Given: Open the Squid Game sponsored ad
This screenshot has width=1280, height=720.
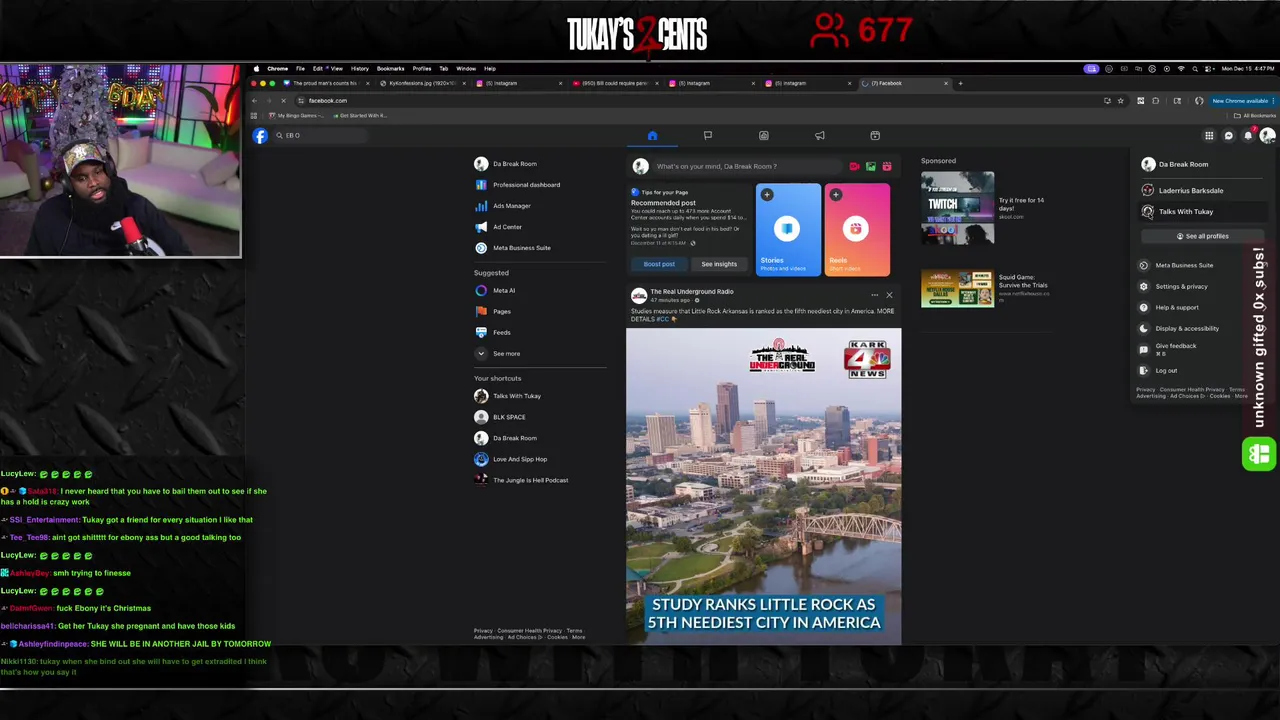Looking at the screenshot, I should pyautogui.click(x=984, y=288).
